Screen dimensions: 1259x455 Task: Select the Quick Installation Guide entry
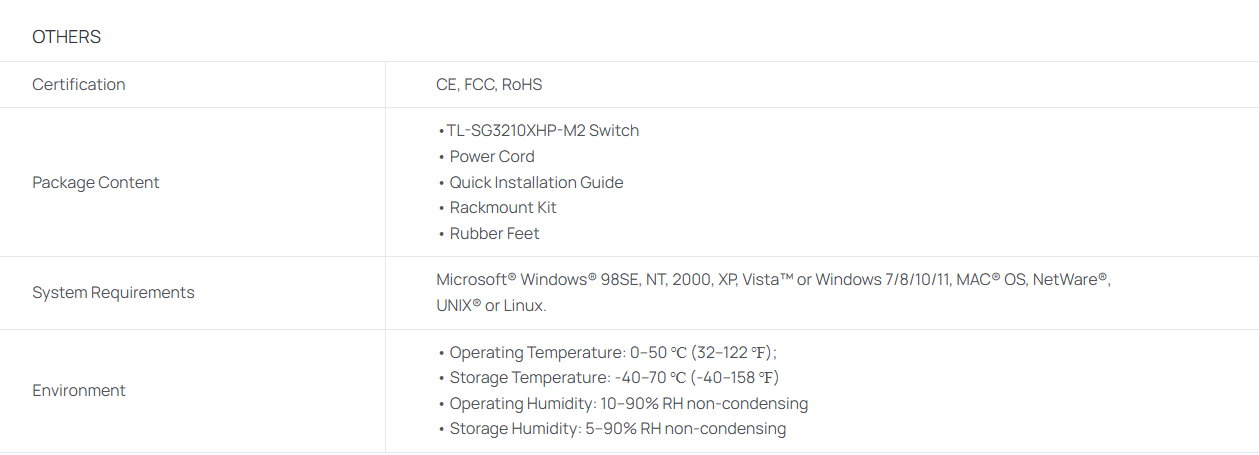536,183
